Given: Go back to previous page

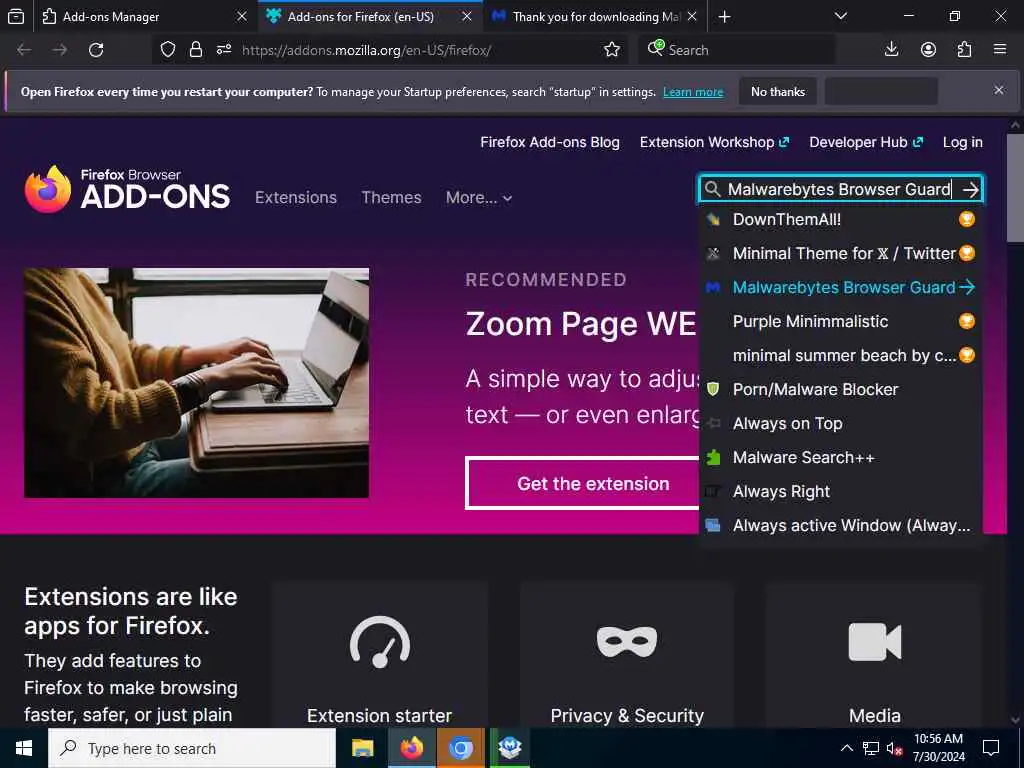Looking at the screenshot, I should tap(24, 50).
